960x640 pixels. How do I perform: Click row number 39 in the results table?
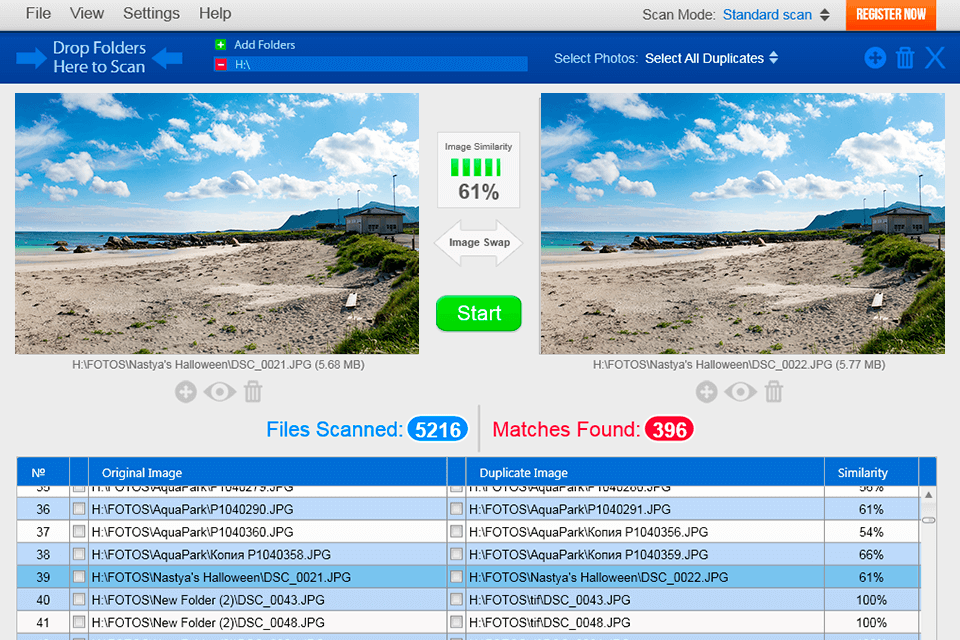point(43,578)
